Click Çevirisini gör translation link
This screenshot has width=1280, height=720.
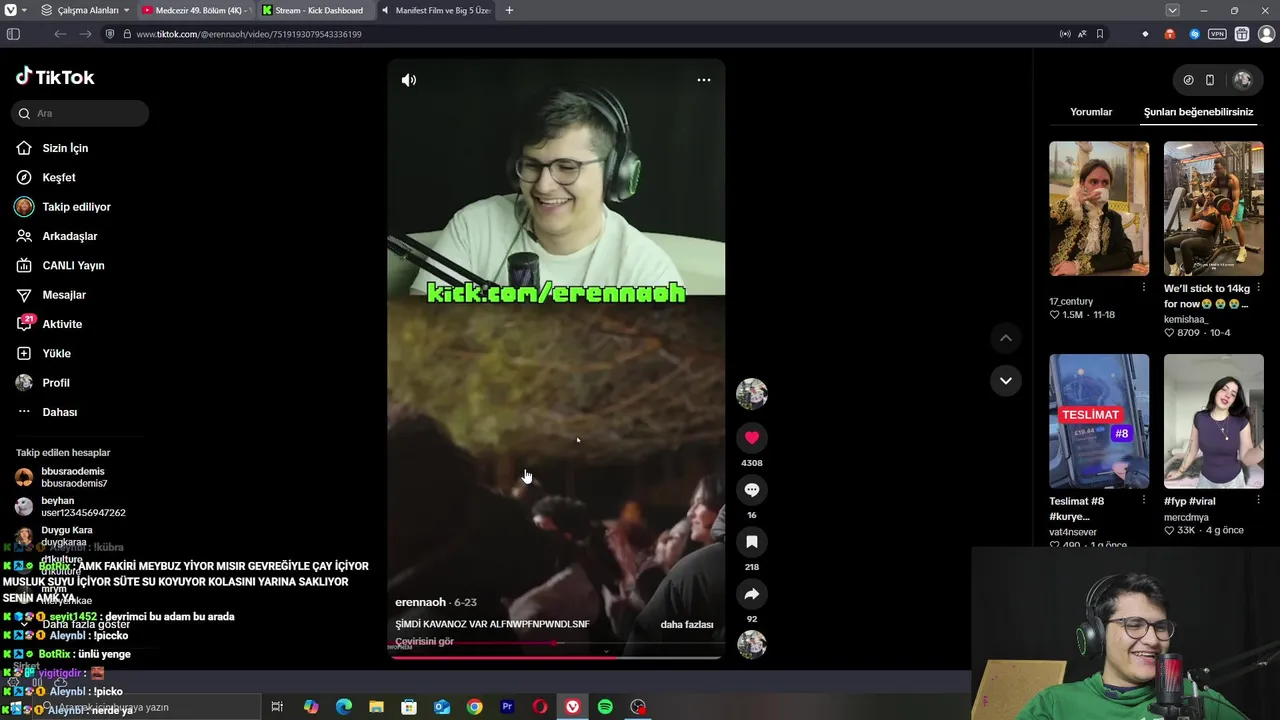coord(424,641)
